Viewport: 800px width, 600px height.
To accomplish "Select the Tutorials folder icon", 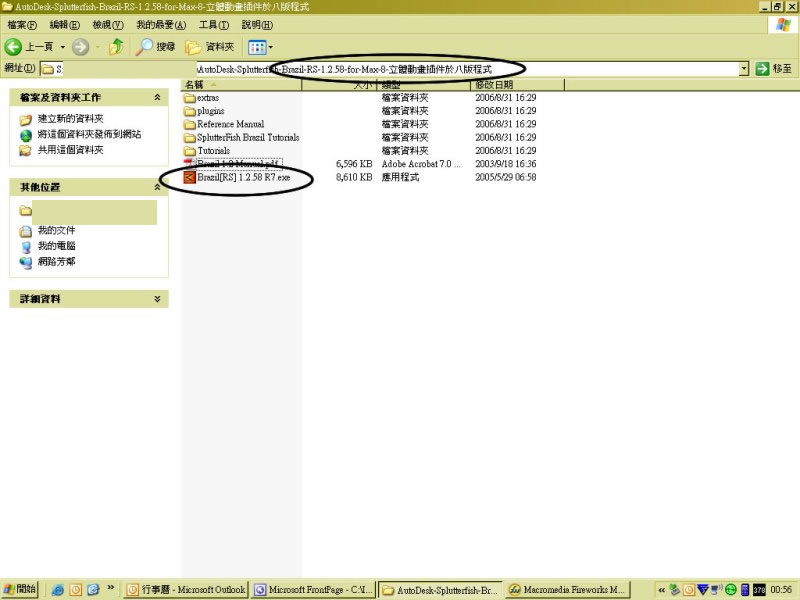I will tap(190, 151).
